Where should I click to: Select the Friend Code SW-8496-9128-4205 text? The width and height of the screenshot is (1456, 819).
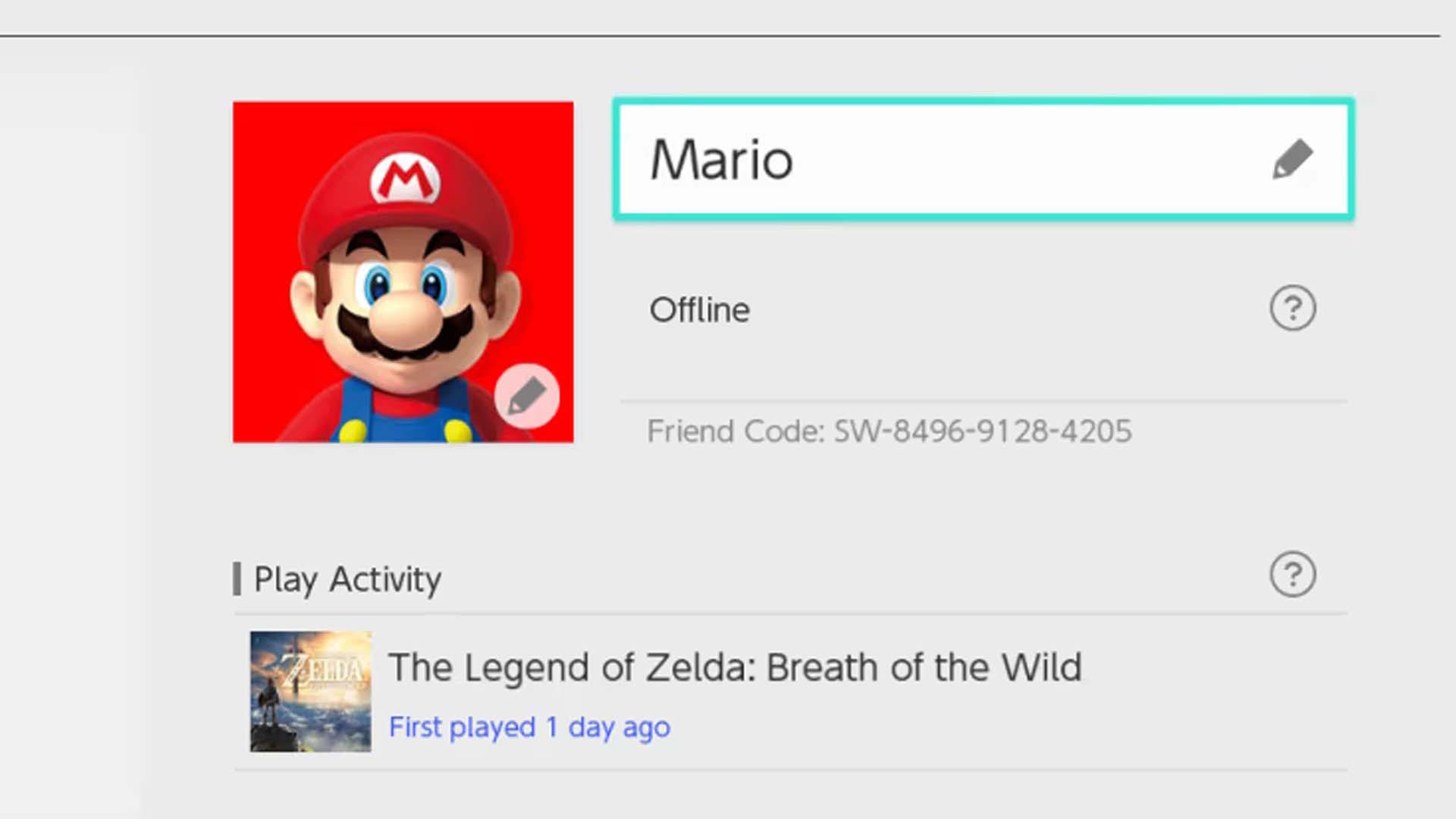pyautogui.click(x=887, y=431)
